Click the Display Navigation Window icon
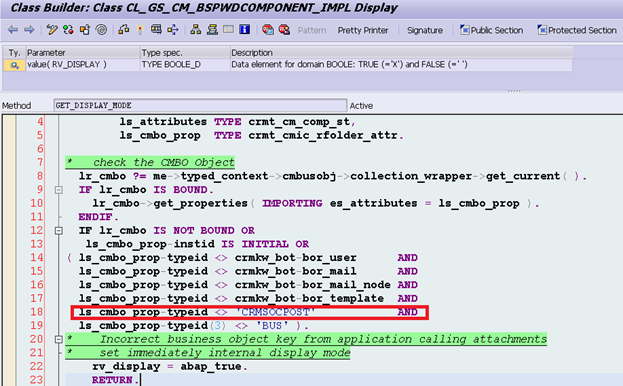The image size is (623, 386). click(x=212, y=30)
